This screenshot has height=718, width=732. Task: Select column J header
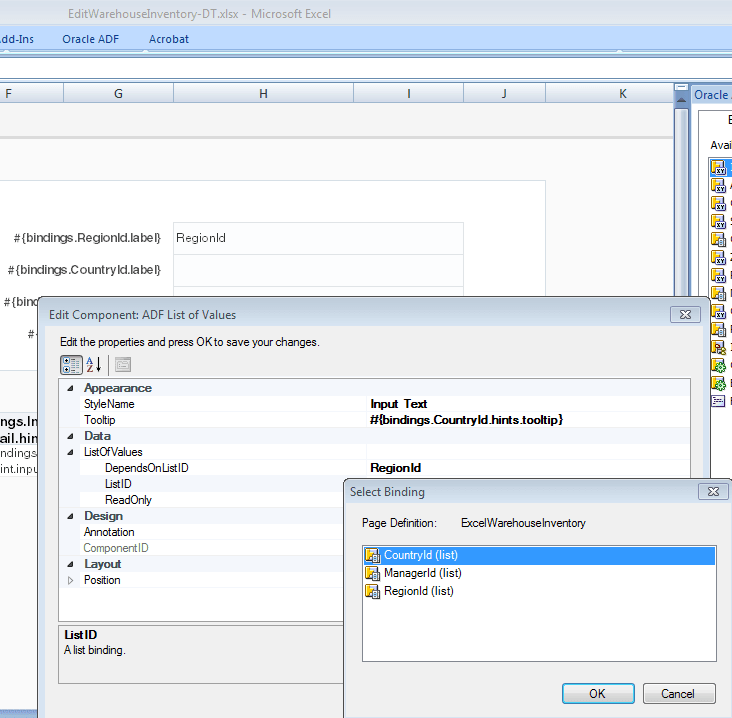coord(504,94)
